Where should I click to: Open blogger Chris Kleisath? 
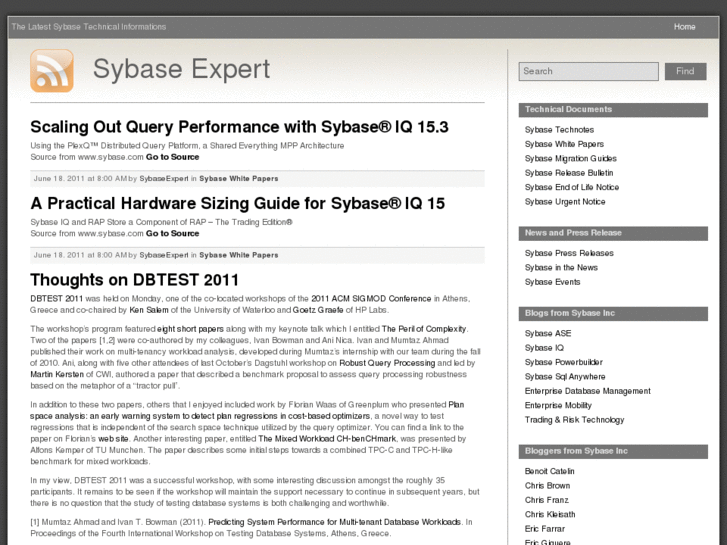pos(550,514)
